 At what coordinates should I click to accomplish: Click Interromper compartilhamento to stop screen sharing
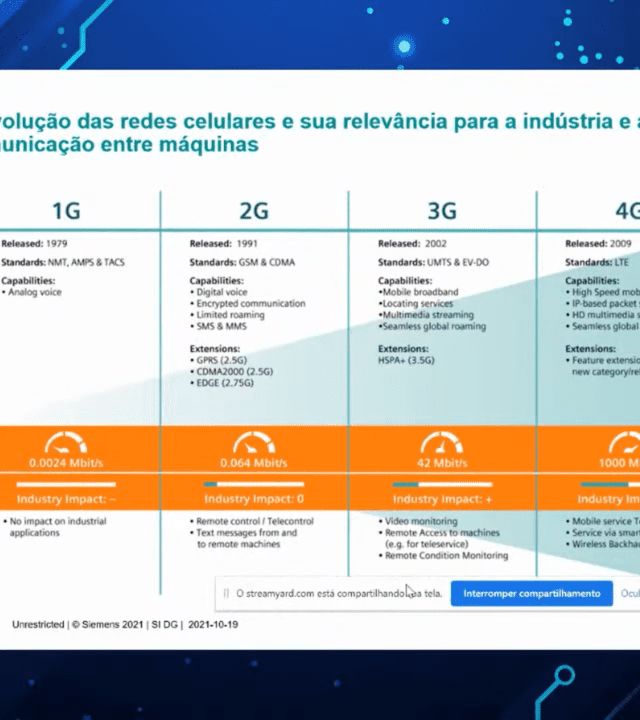pos(530,593)
